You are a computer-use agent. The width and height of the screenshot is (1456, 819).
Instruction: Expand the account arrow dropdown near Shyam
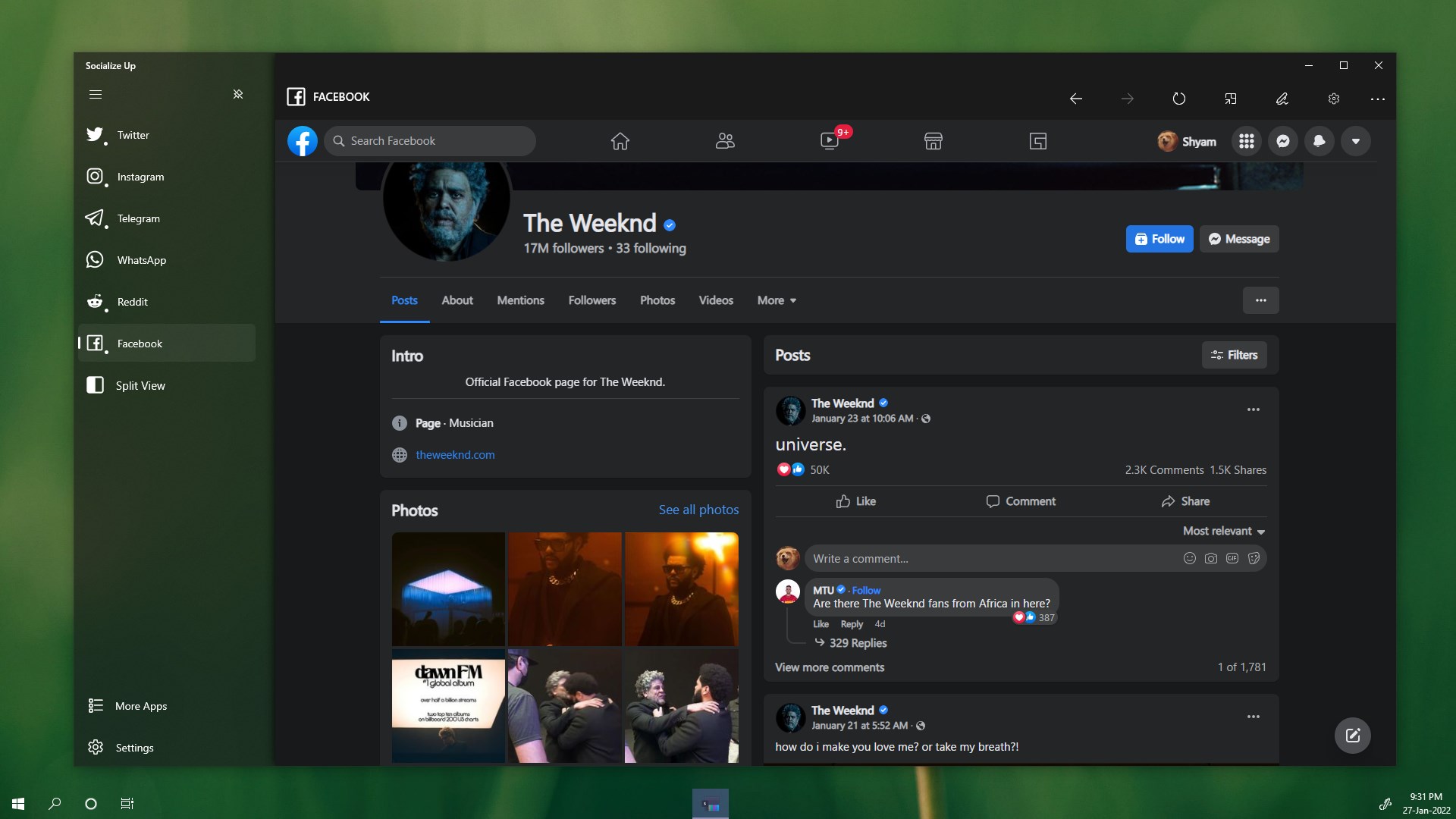click(x=1355, y=141)
